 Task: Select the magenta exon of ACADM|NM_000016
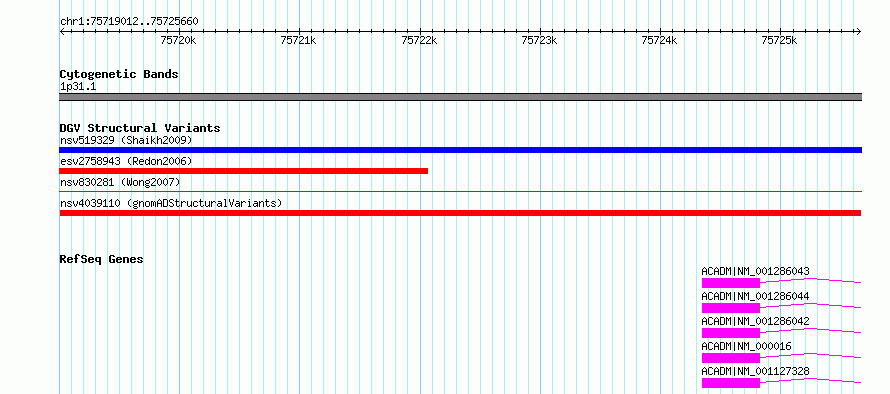pos(731,358)
